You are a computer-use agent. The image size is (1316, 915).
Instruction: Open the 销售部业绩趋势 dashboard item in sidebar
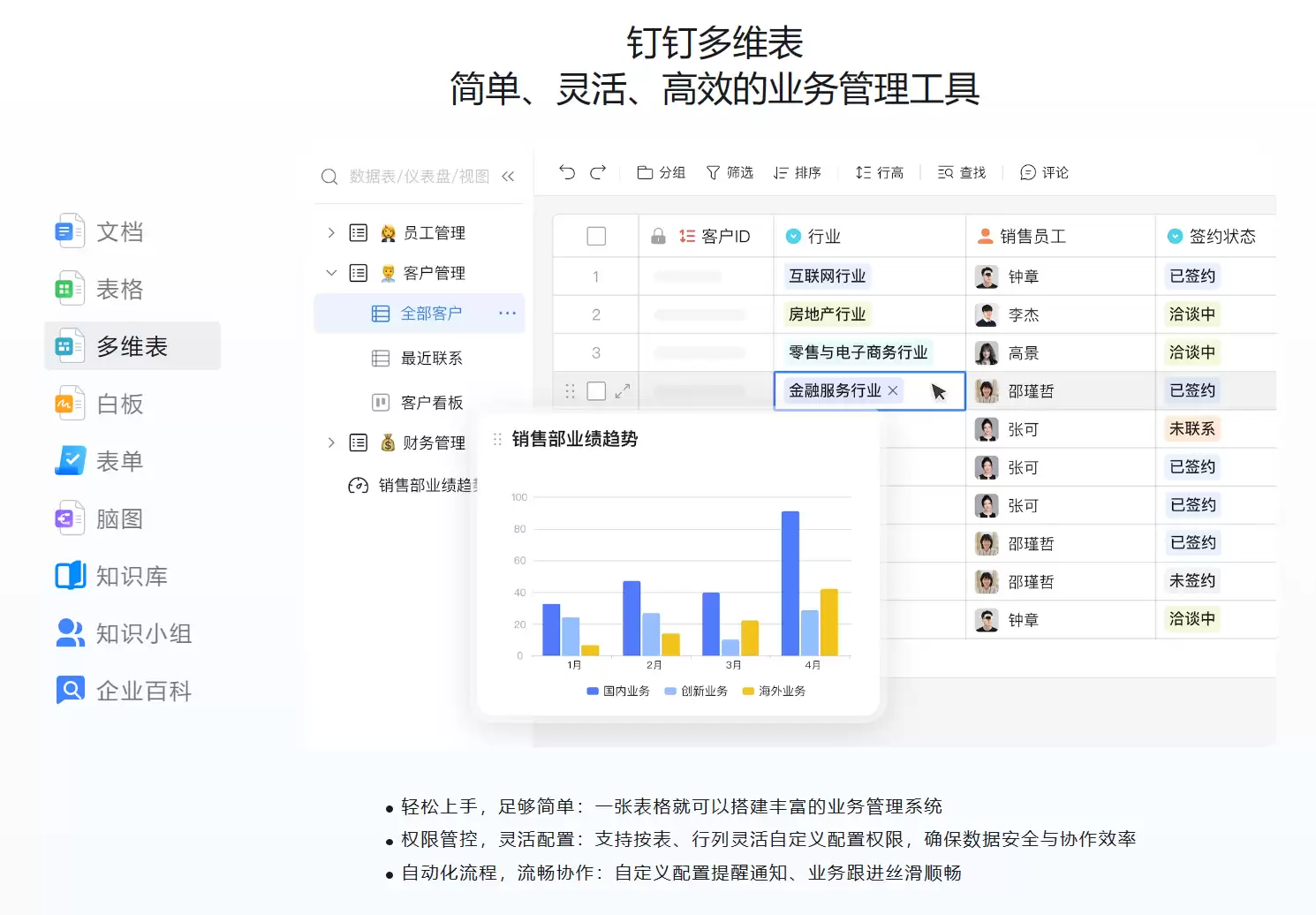tap(413, 485)
